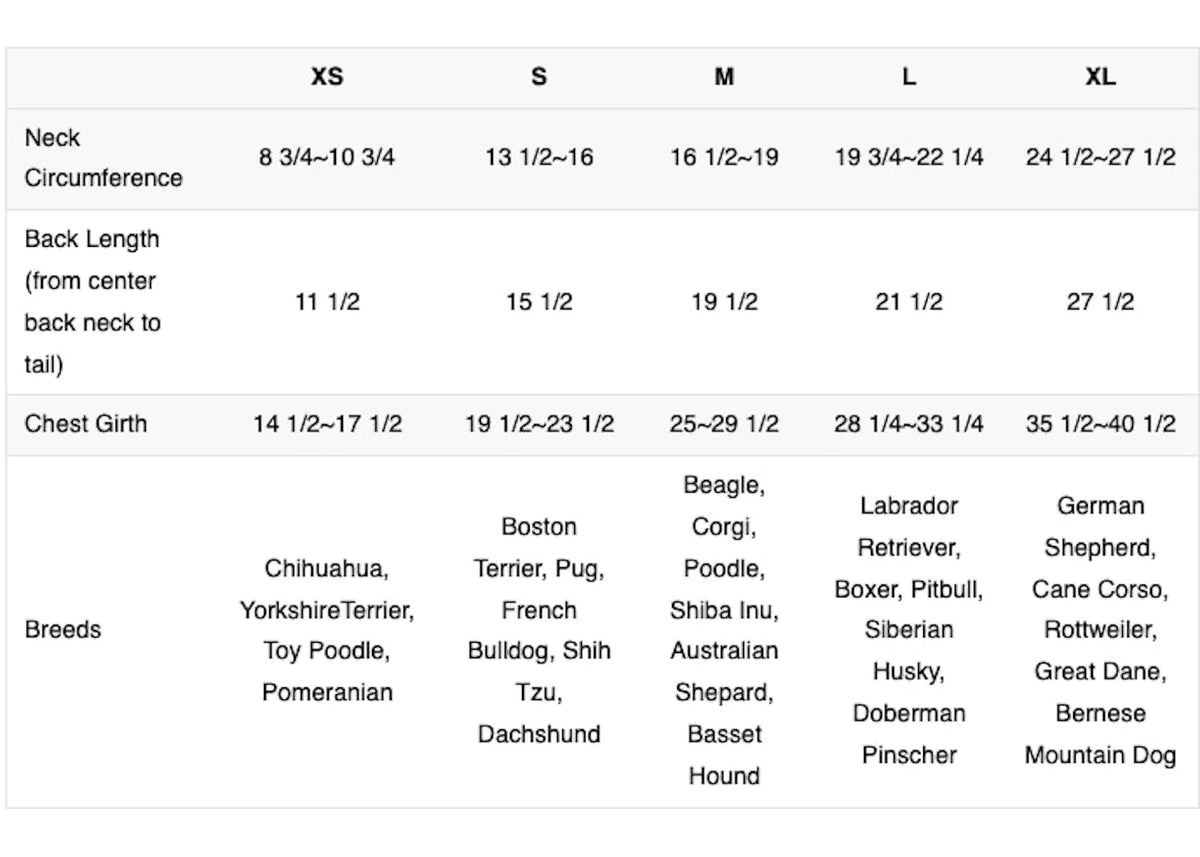
Task: Click the XL neck value 24 1/2~27 1/2
Action: tap(1100, 158)
